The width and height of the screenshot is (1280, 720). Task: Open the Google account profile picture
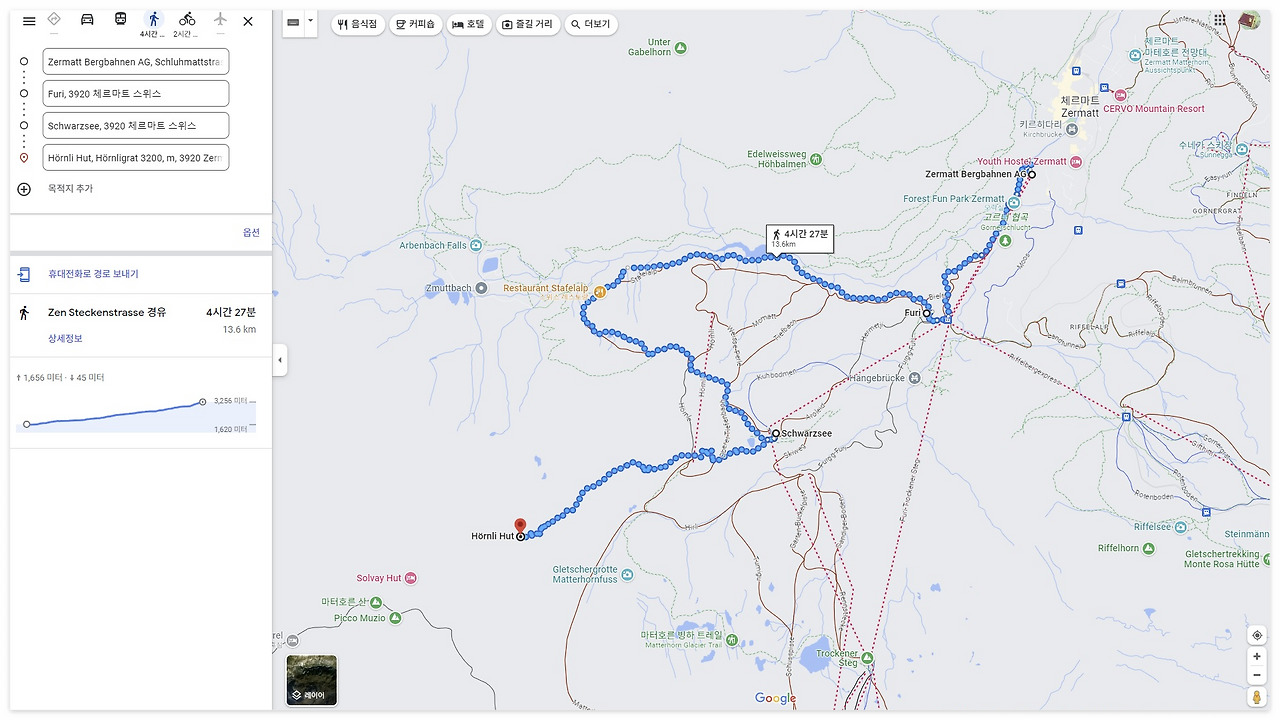point(1249,20)
